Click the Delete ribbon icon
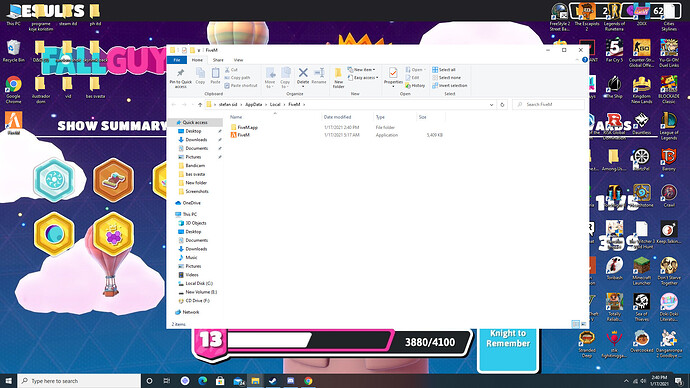Image resolution: width=690 pixels, height=388 pixels. click(303, 76)
